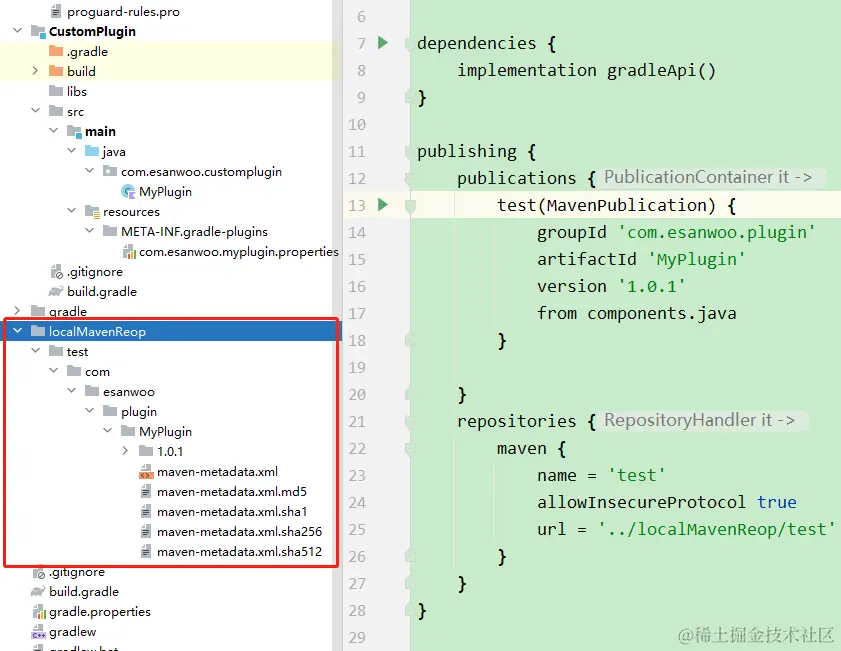This screenshot has width=841, height=651.
Task: Click line number 29 in gutter
Action: coord(357,638)
